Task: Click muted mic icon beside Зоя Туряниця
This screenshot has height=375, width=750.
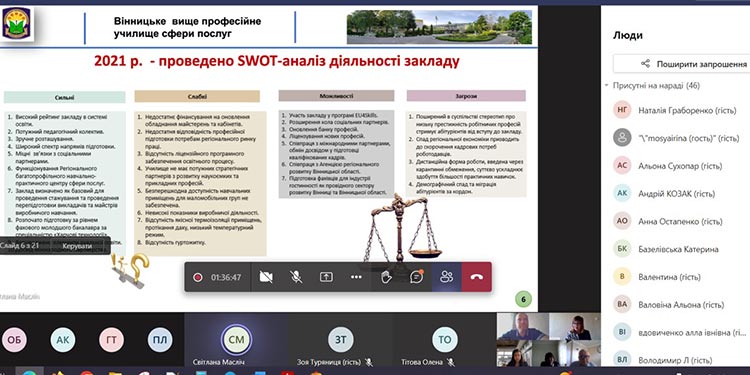Action: (x=369, y=362)
